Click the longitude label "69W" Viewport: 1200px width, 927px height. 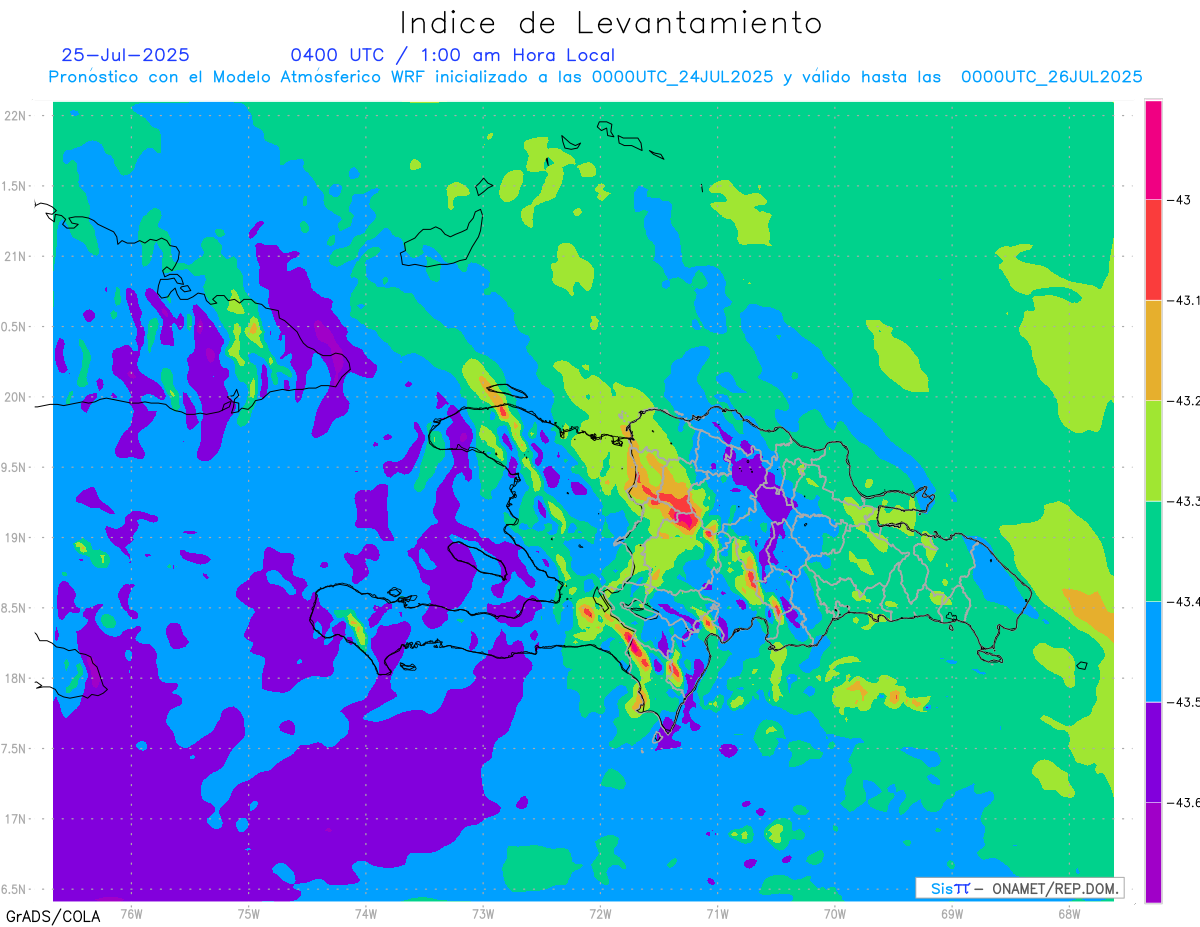tap(952, 913)
